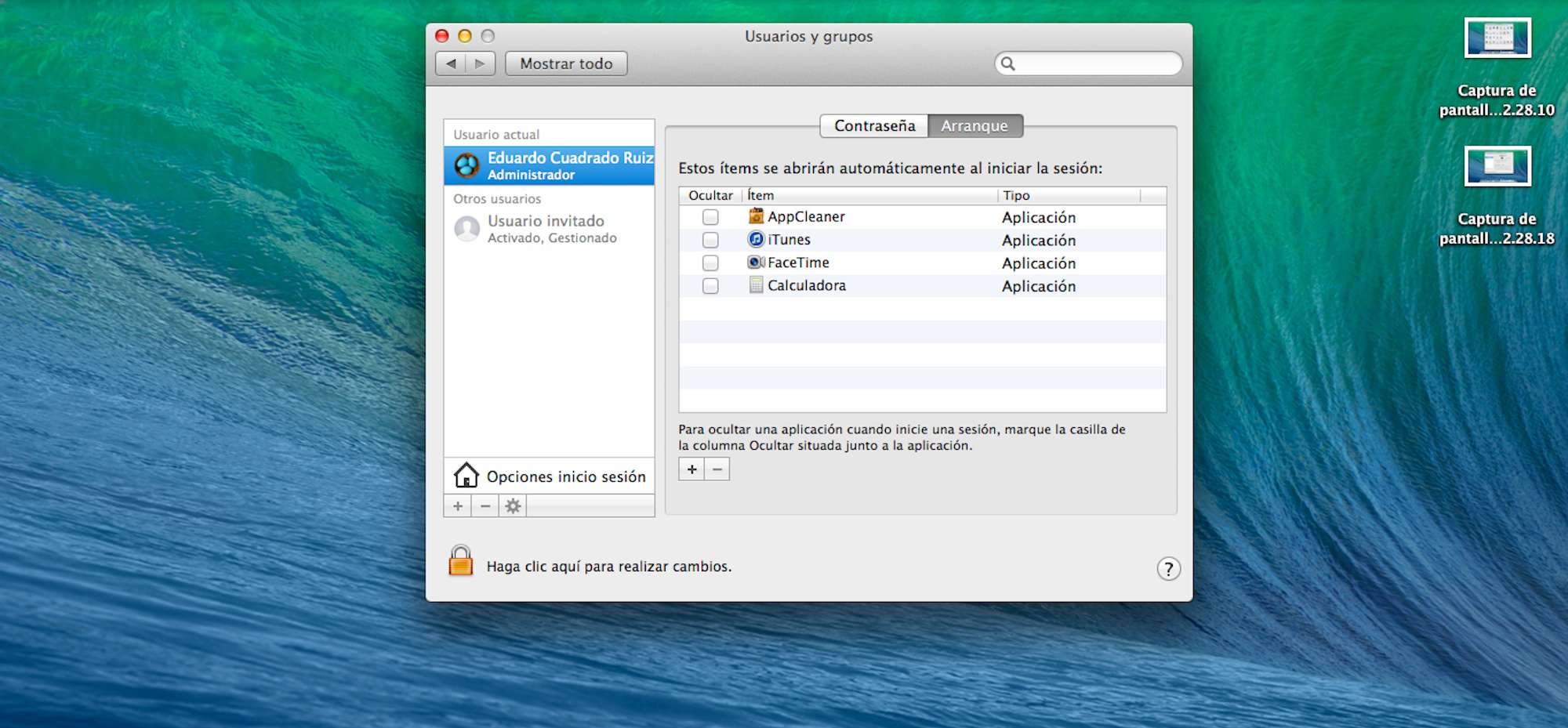Select the FaceTime row name

(x=798, y=263)
